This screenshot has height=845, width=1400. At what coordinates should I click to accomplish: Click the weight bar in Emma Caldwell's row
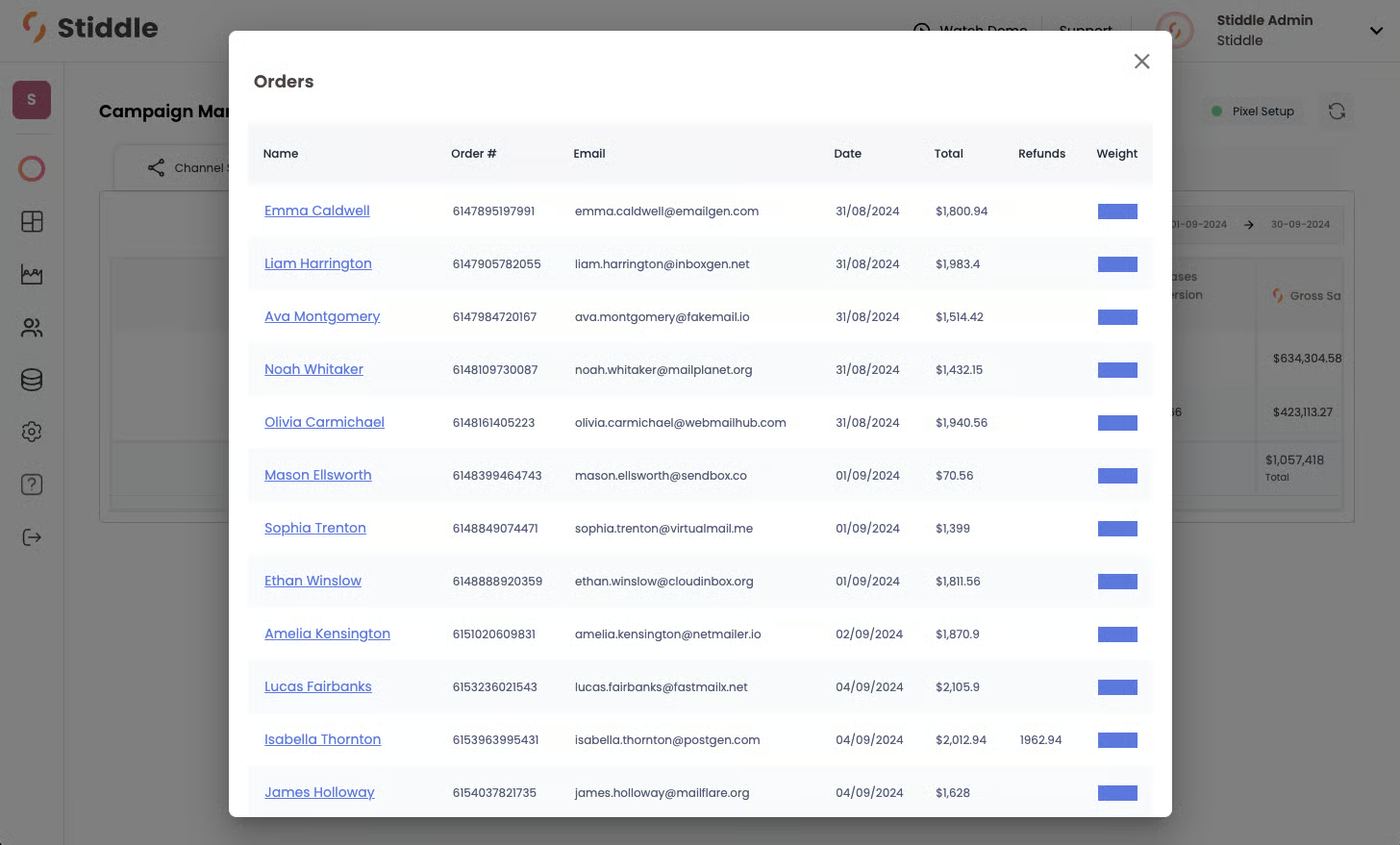[x=1117, y=211]
